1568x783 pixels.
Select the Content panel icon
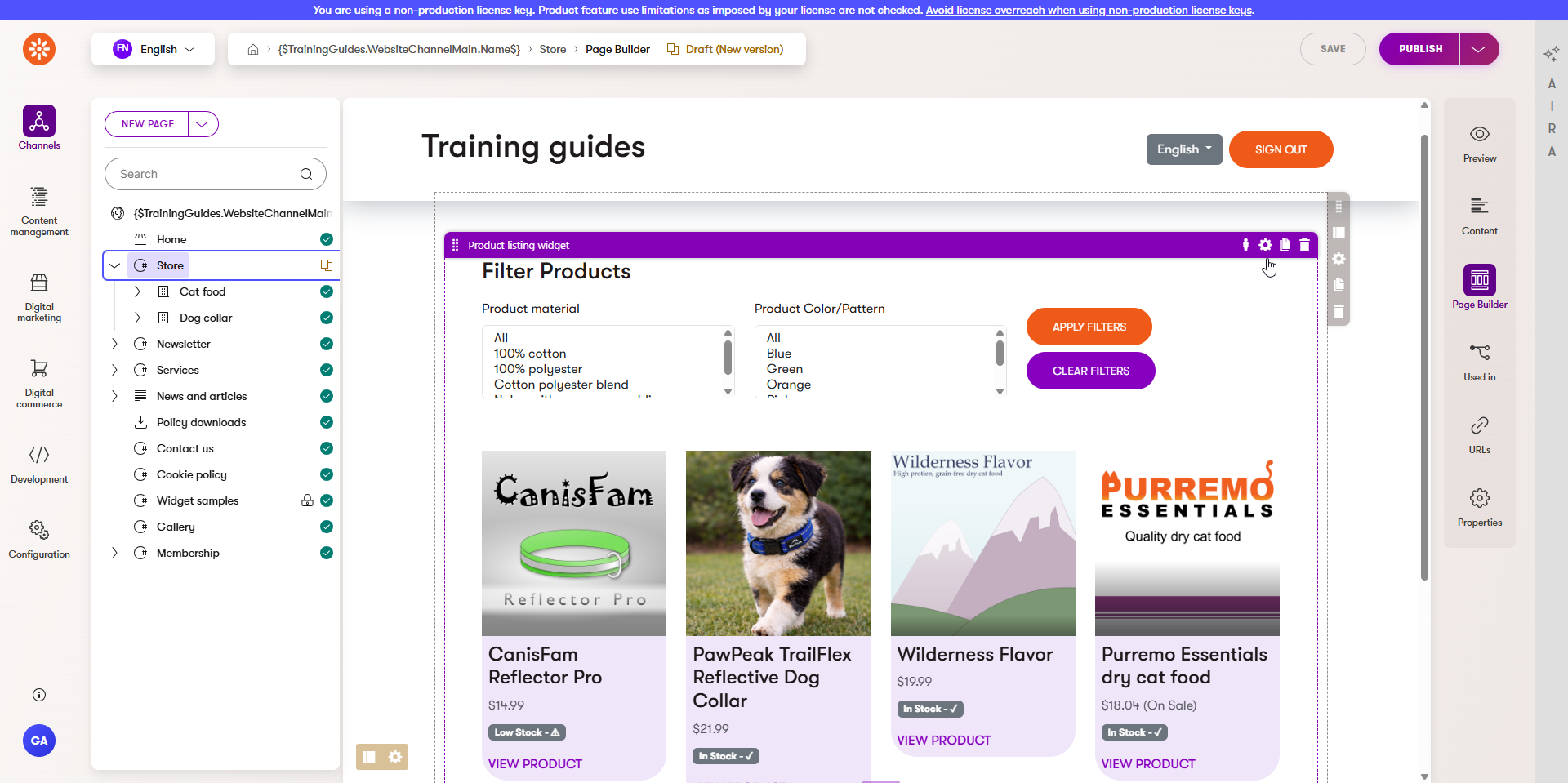(x=1480, y=214)
